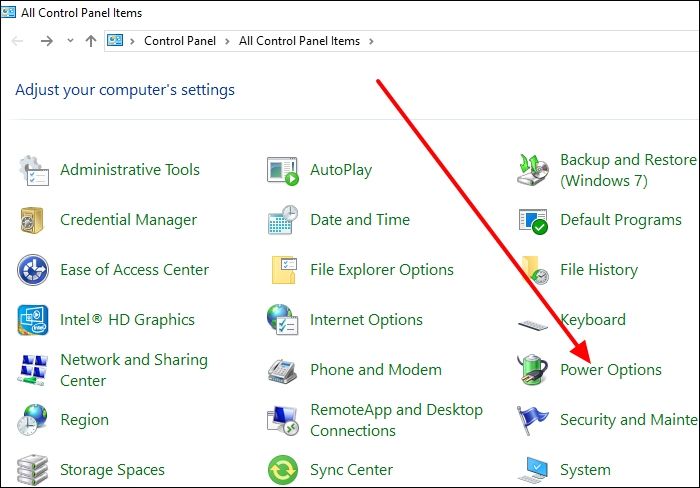Click the Region globe icon
Screen dimensions: 700x488
click(33, 420)
